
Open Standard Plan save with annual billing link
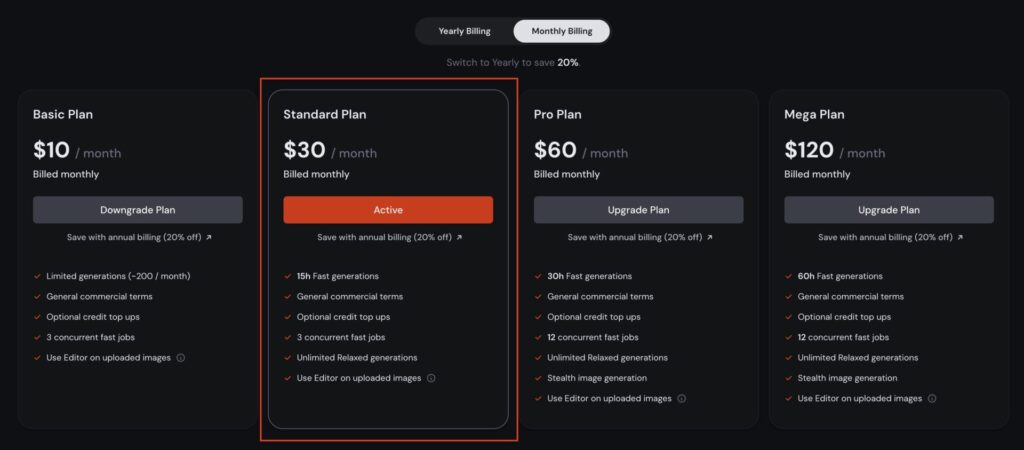coord(389,237)
